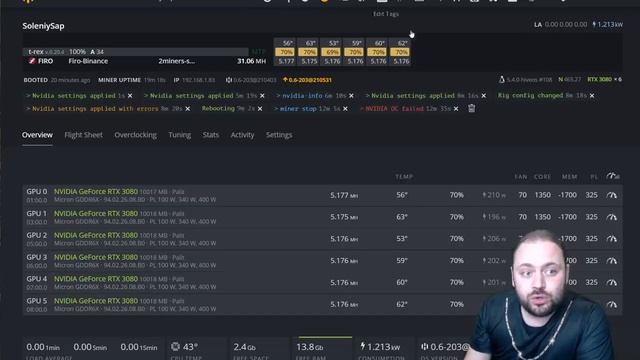Dismiss the 'miner stop' notification
Screen dimensions: 640x360
345,109
